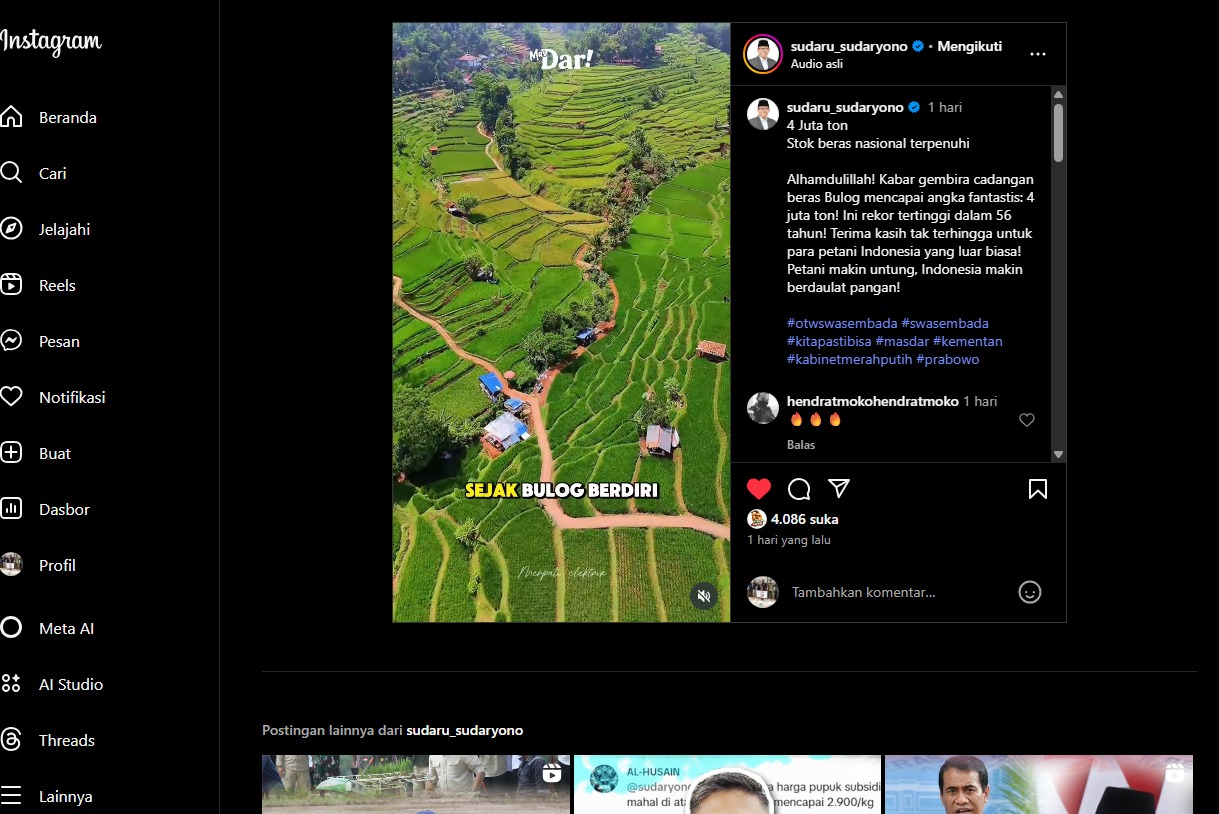Click the Threads icon in sidebar
Image resolution: width=1219 pixels, height=814 pixels.
click(x=11, y=740)
